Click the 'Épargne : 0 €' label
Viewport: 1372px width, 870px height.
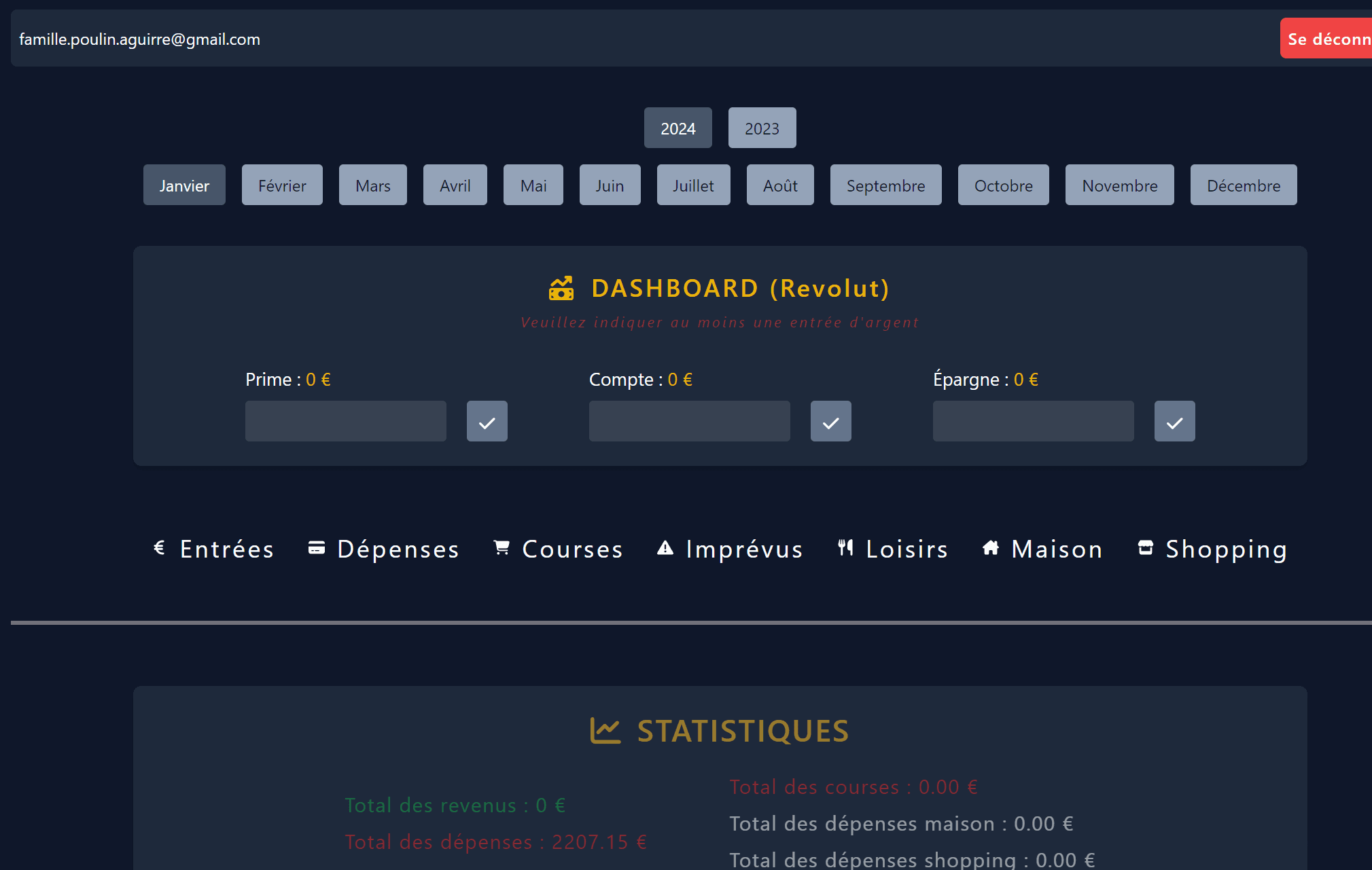pos(986,379)
